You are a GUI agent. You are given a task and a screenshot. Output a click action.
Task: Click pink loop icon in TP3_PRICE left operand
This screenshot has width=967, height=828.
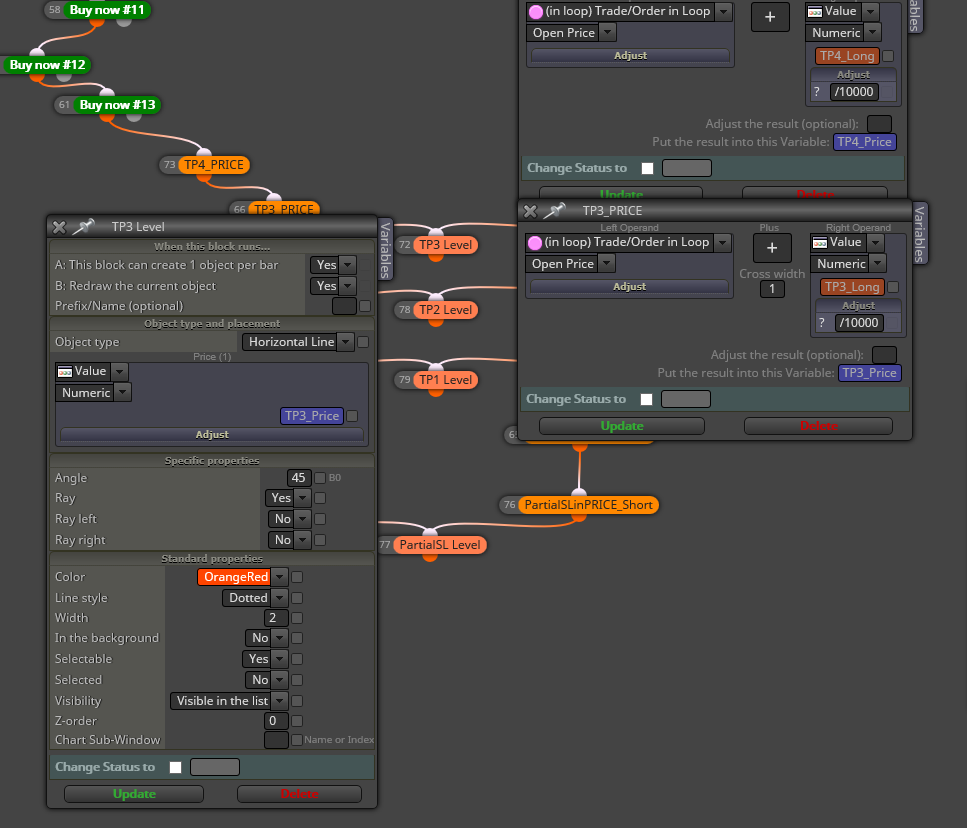[535, 243]
